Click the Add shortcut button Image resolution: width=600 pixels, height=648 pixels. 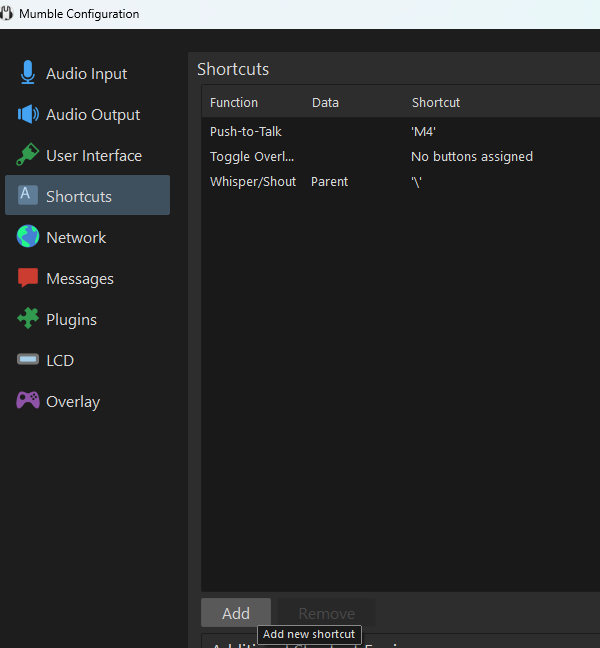(236, 613)
